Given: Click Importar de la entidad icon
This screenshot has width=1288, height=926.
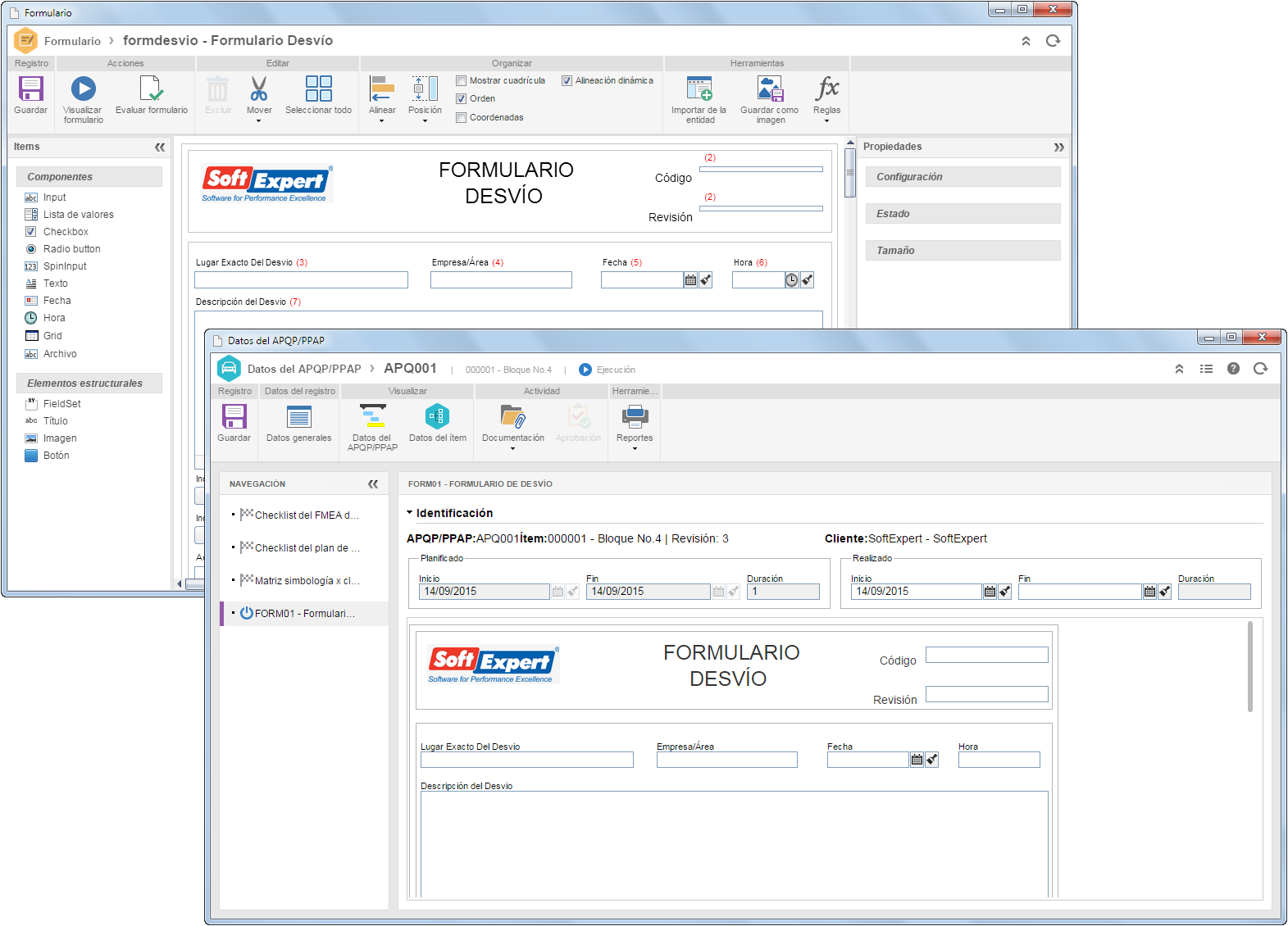Looking at the screenshot, I should pyautogui.click(x=699, y=89).
